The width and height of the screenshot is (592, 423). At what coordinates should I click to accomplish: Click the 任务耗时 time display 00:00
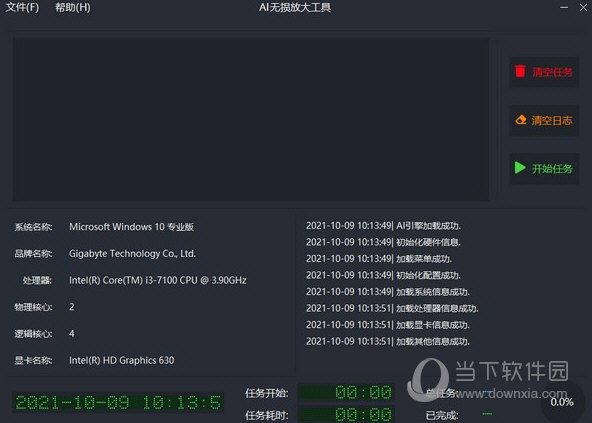coord(346,414)
